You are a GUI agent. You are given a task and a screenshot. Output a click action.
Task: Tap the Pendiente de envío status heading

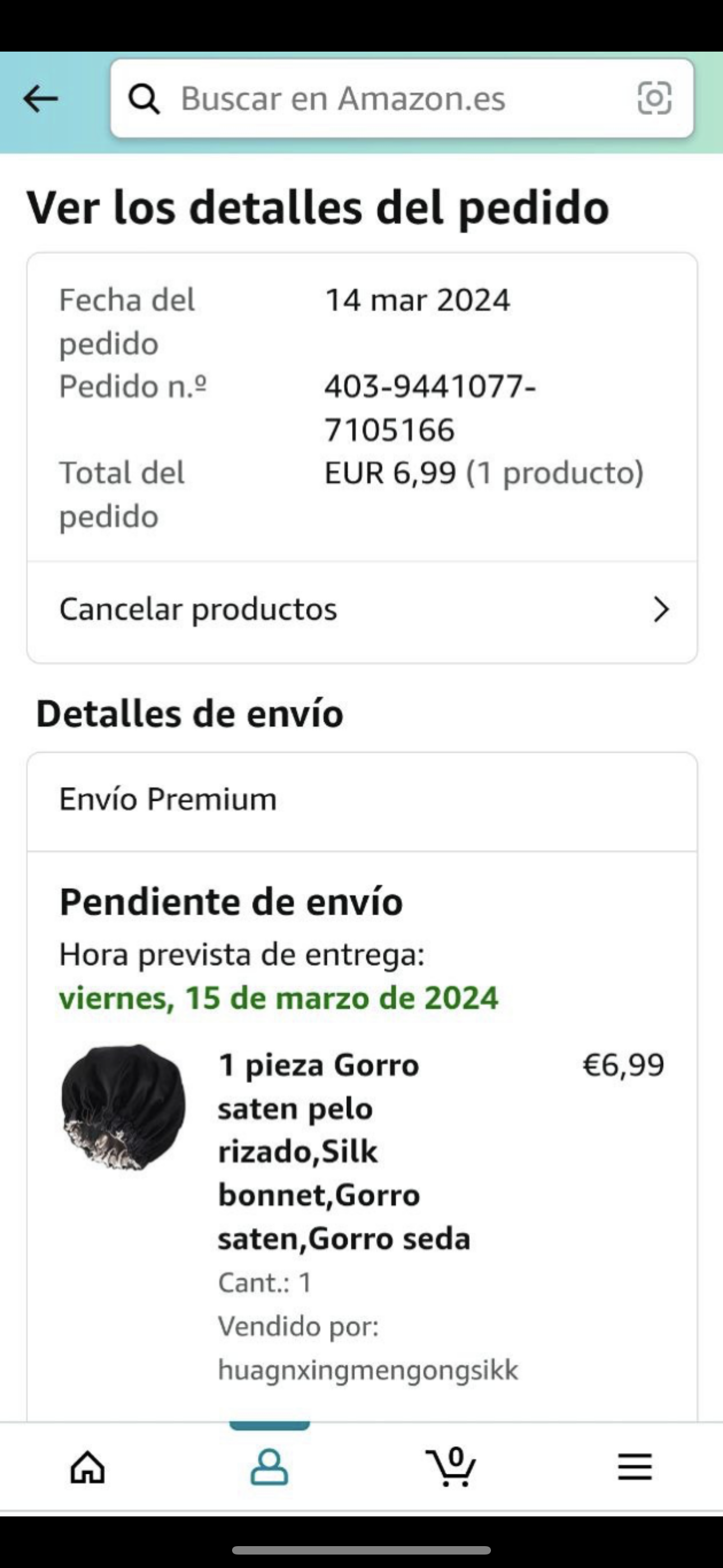231,901
